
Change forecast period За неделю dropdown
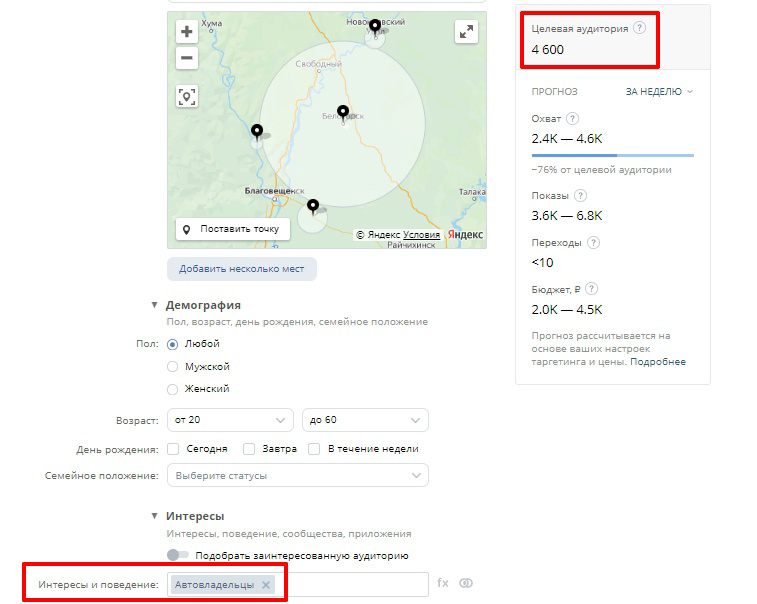[x=659, y=92]
